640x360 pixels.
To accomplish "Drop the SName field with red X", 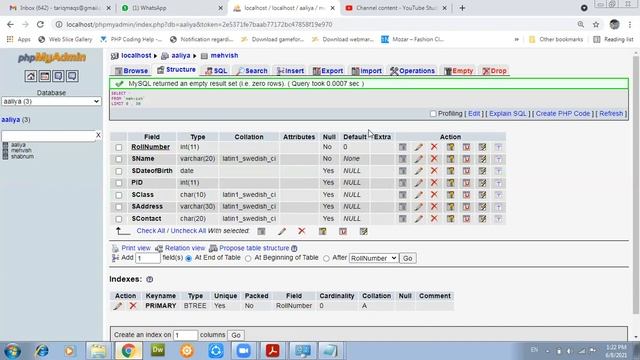I will click(434, 159).
